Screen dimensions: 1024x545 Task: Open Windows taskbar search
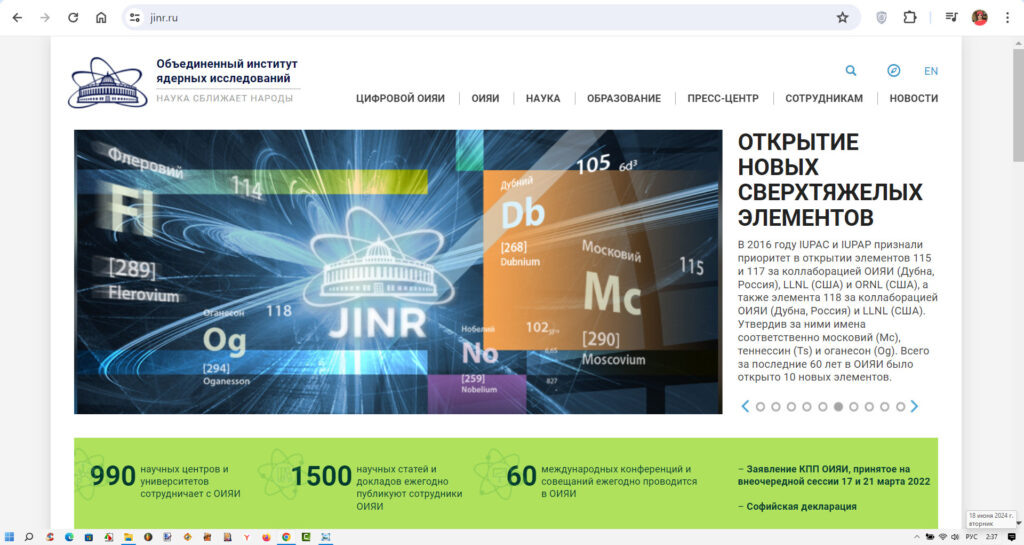pyautogui.click(x=29, y=537)
